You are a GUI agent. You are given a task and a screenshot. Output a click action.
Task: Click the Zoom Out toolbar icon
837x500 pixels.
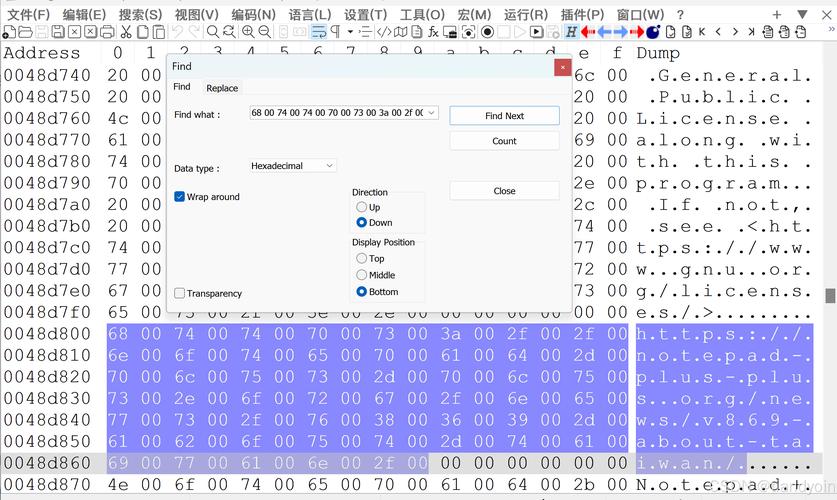[x=264, y=32]
